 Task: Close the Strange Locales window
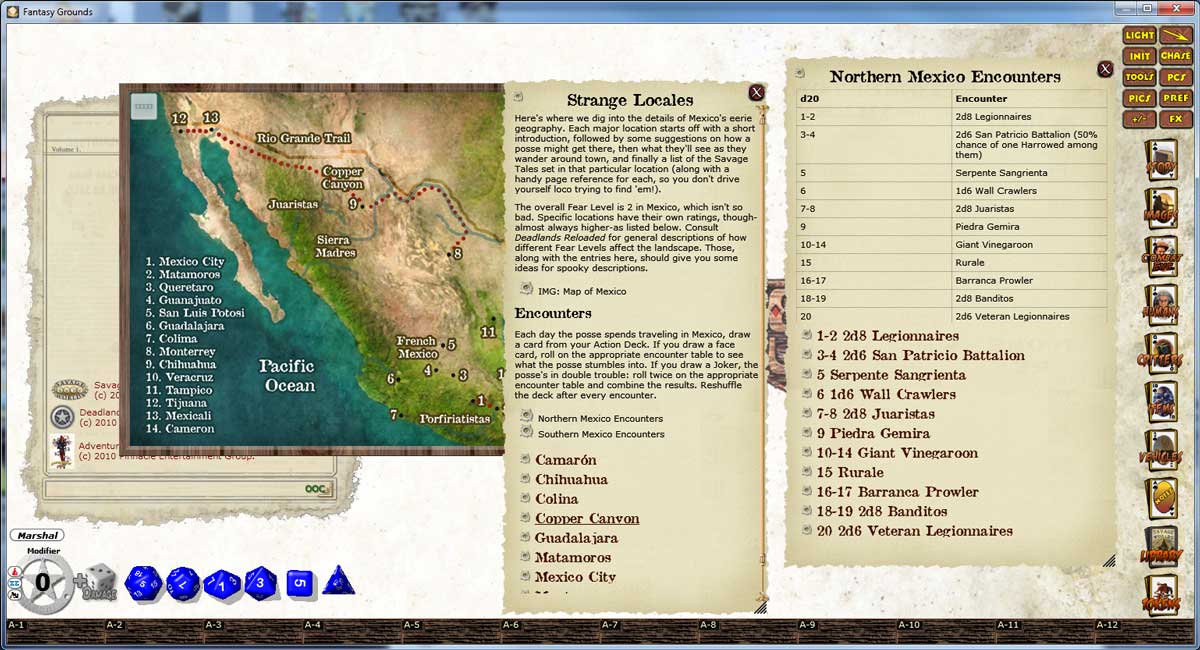(756, 93)
